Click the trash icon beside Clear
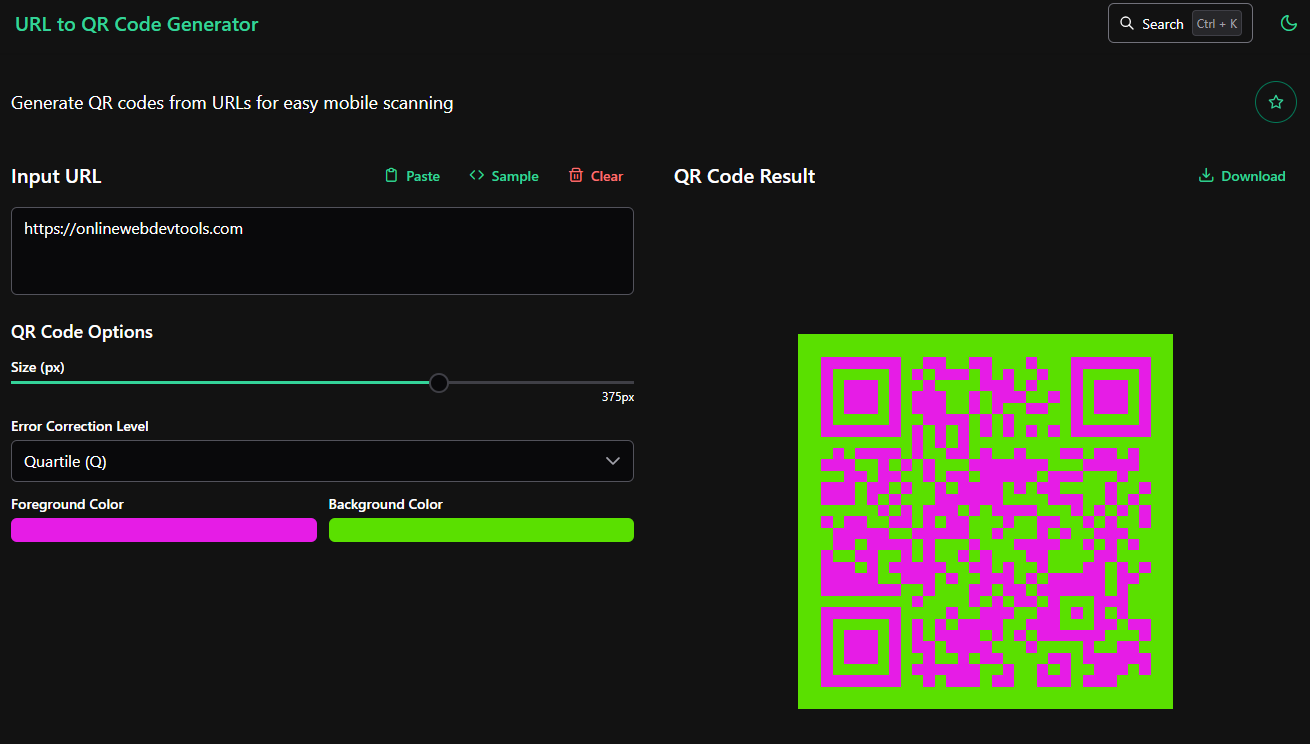The width and height of the screenshot is (1310, 744). 576,176
